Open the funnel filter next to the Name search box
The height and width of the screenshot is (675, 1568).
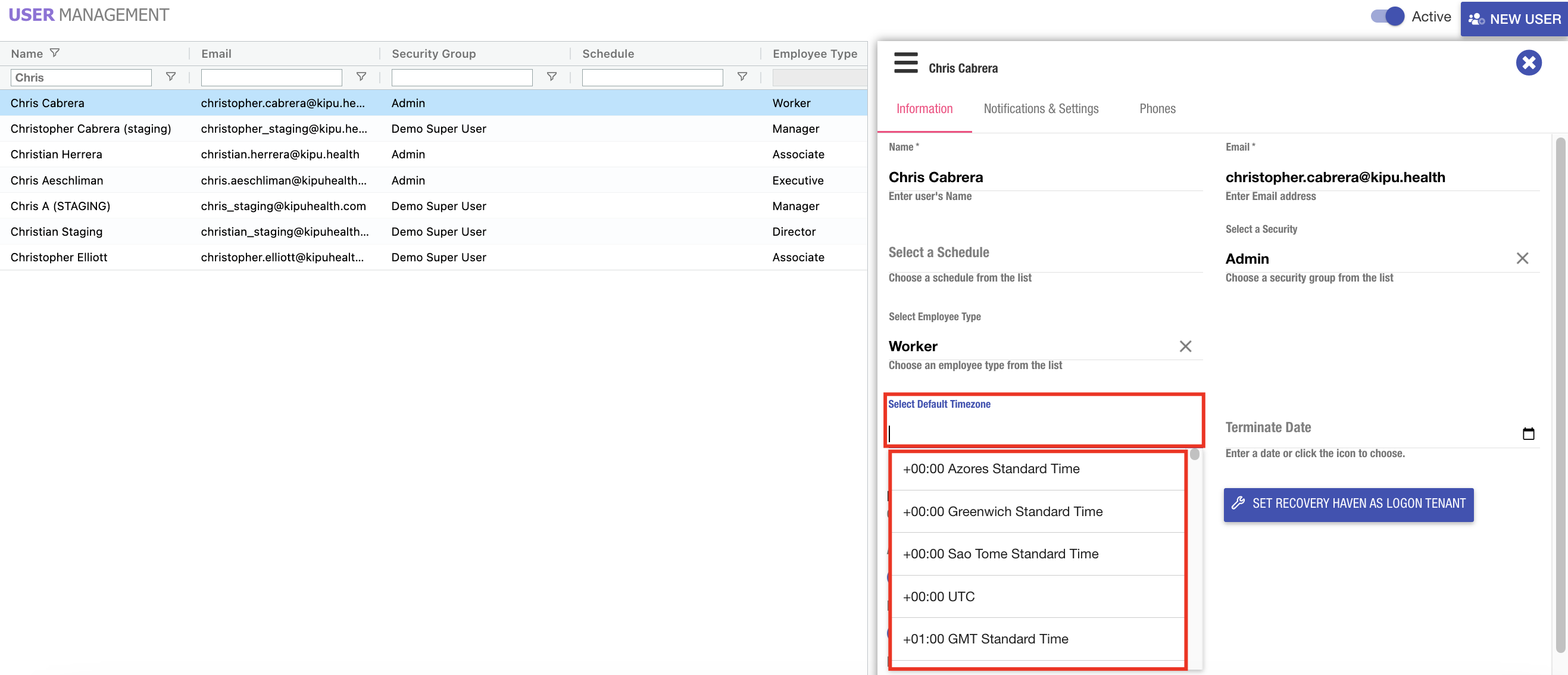pyautogui.click(x=170, y=77)
